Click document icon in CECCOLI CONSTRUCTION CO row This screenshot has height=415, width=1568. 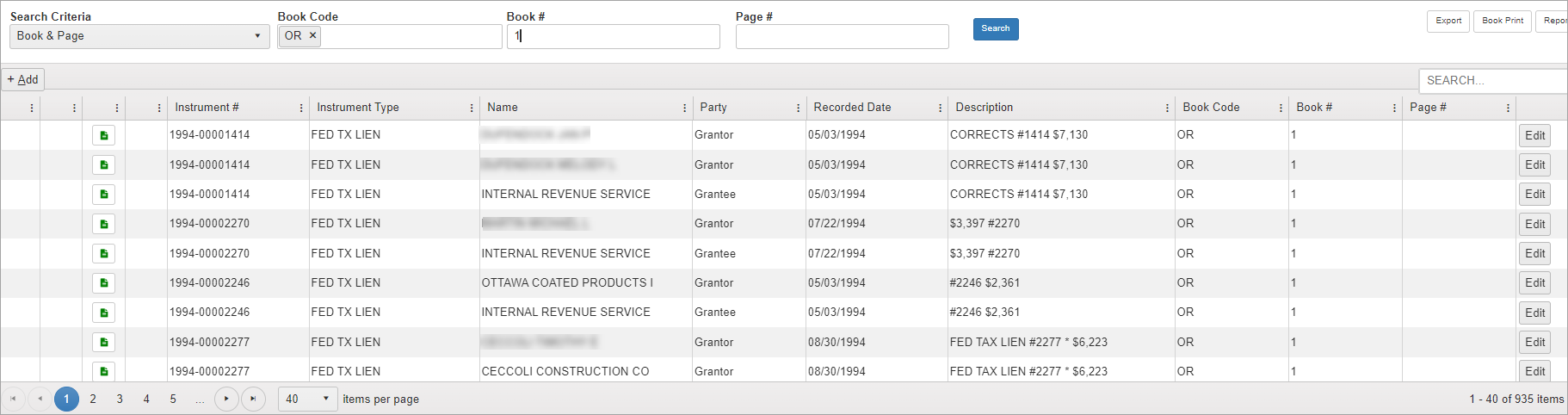[x=103, y=371]
